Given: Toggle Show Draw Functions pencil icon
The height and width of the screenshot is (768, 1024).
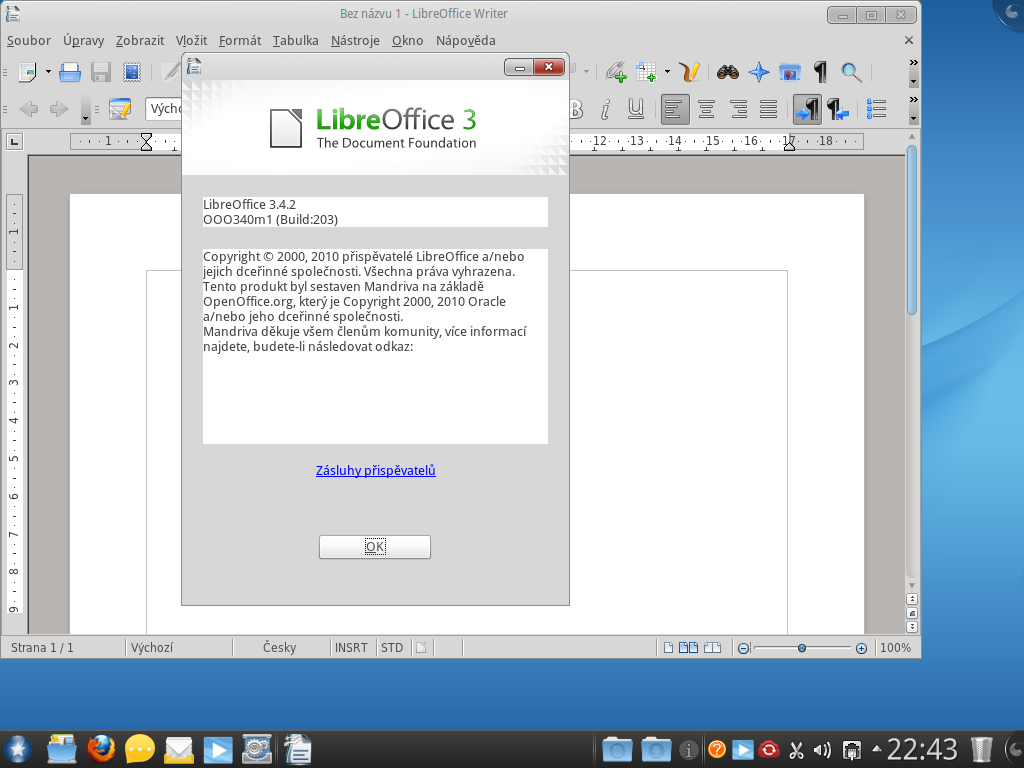Looking at the screenshot, I should (x=690, y=72).
